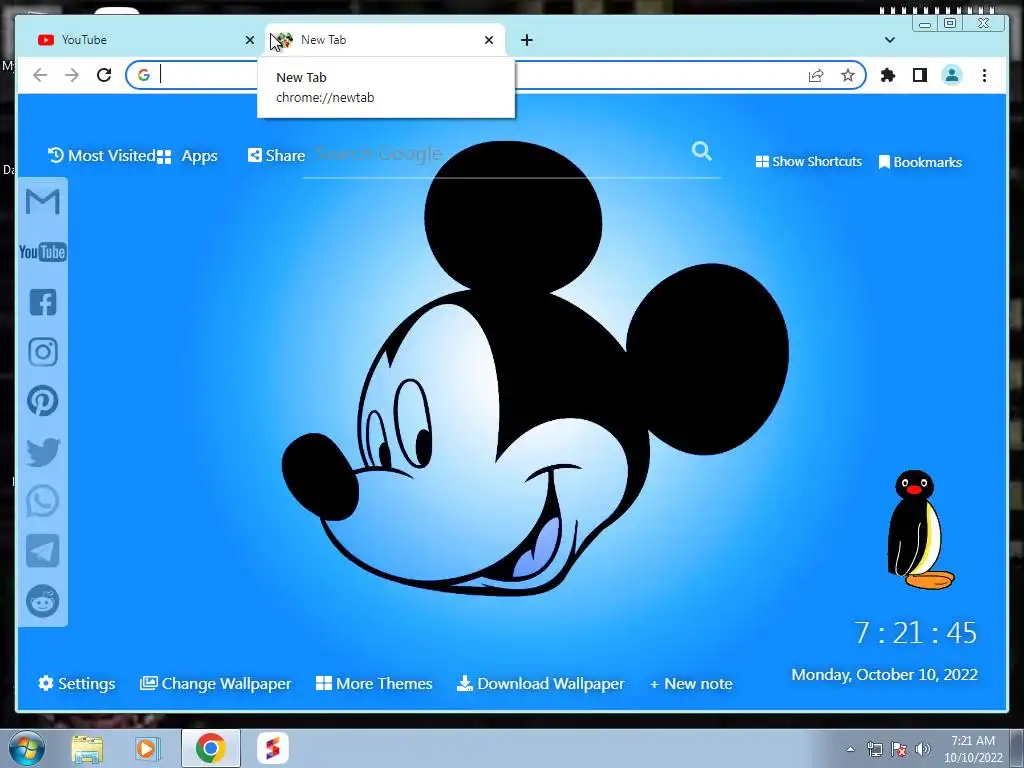The image size is (1024, 768).
Task: Open Bookmarks list
Action: tap(920, 162)
